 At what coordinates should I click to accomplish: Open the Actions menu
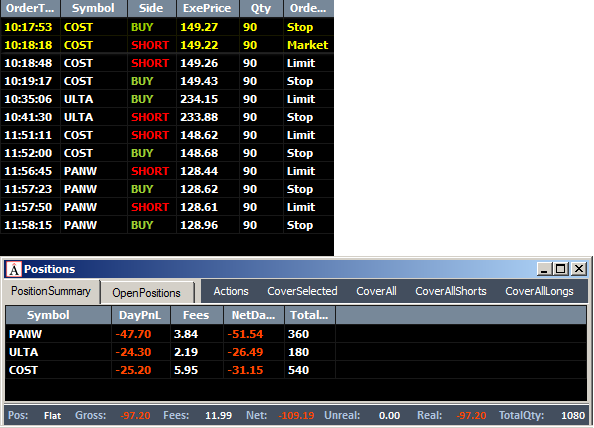(231, 291)
